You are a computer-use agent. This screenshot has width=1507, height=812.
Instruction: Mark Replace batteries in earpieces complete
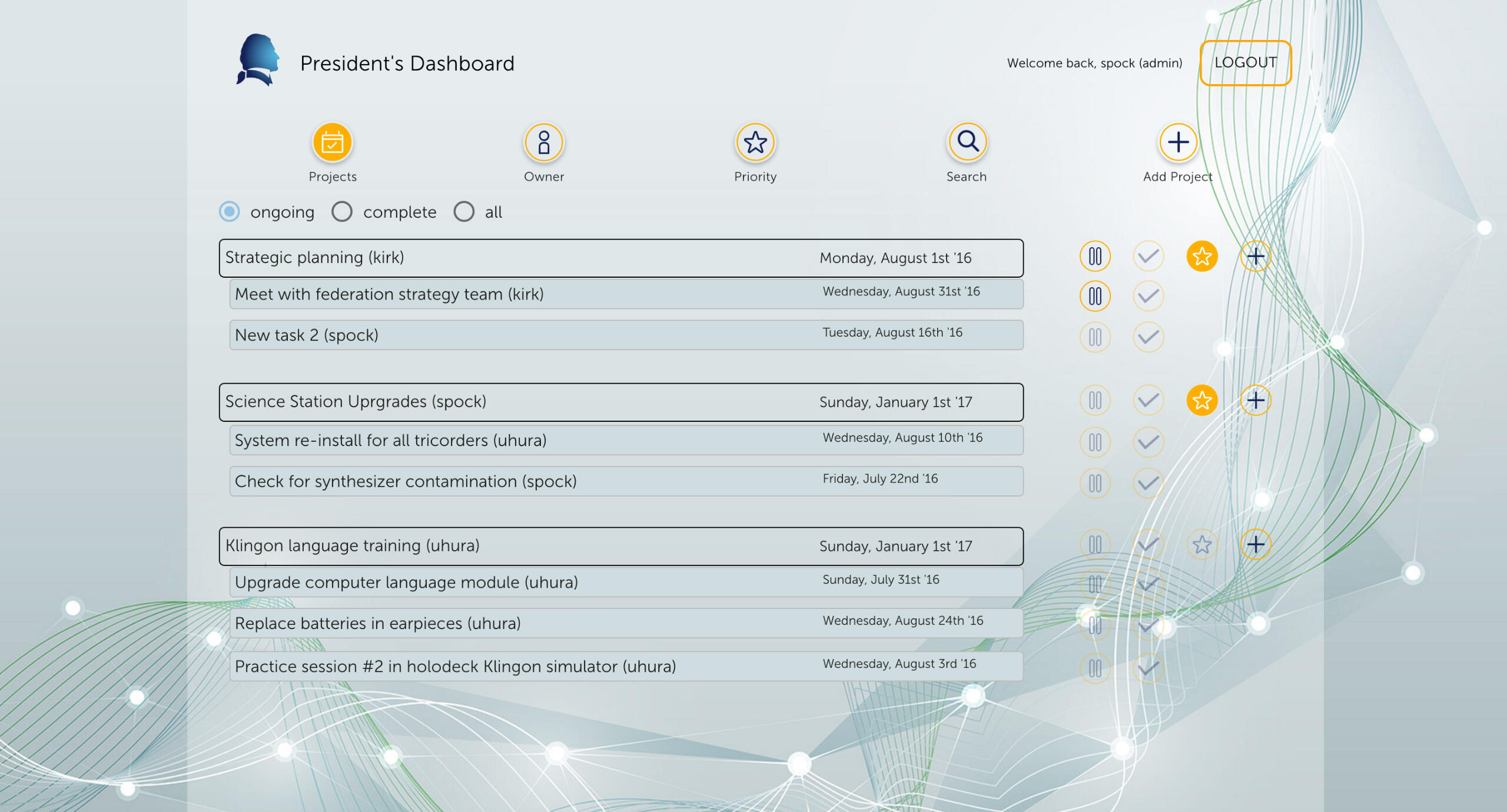[1148, 625]
